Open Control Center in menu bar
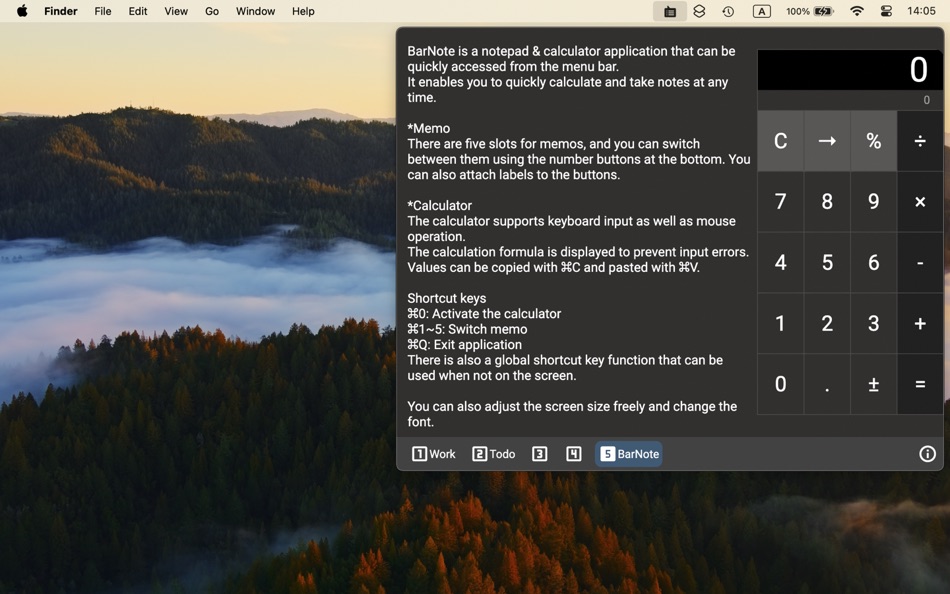 tap(886, 11)
